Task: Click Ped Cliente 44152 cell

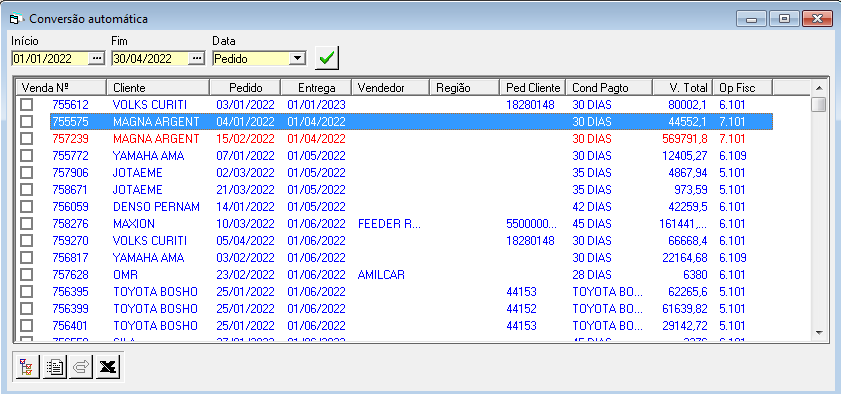Action: (x=521, y=309)
